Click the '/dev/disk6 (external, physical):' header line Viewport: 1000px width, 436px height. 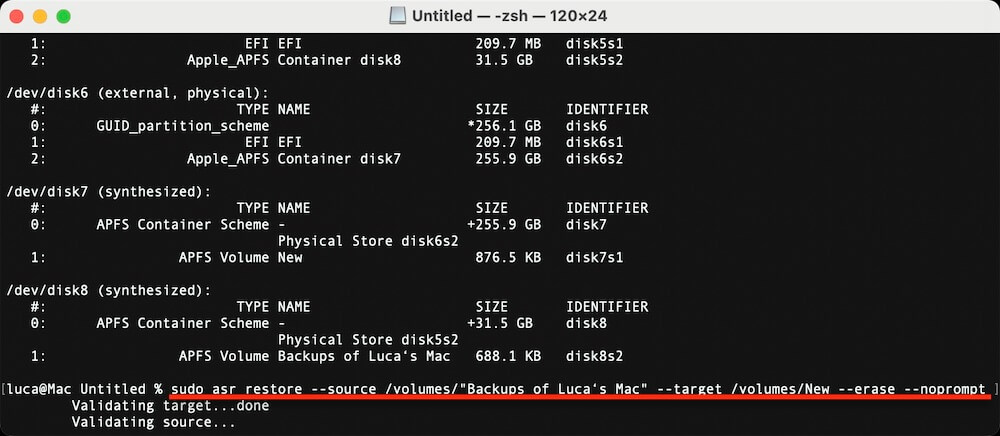click(x=138, y=93)
